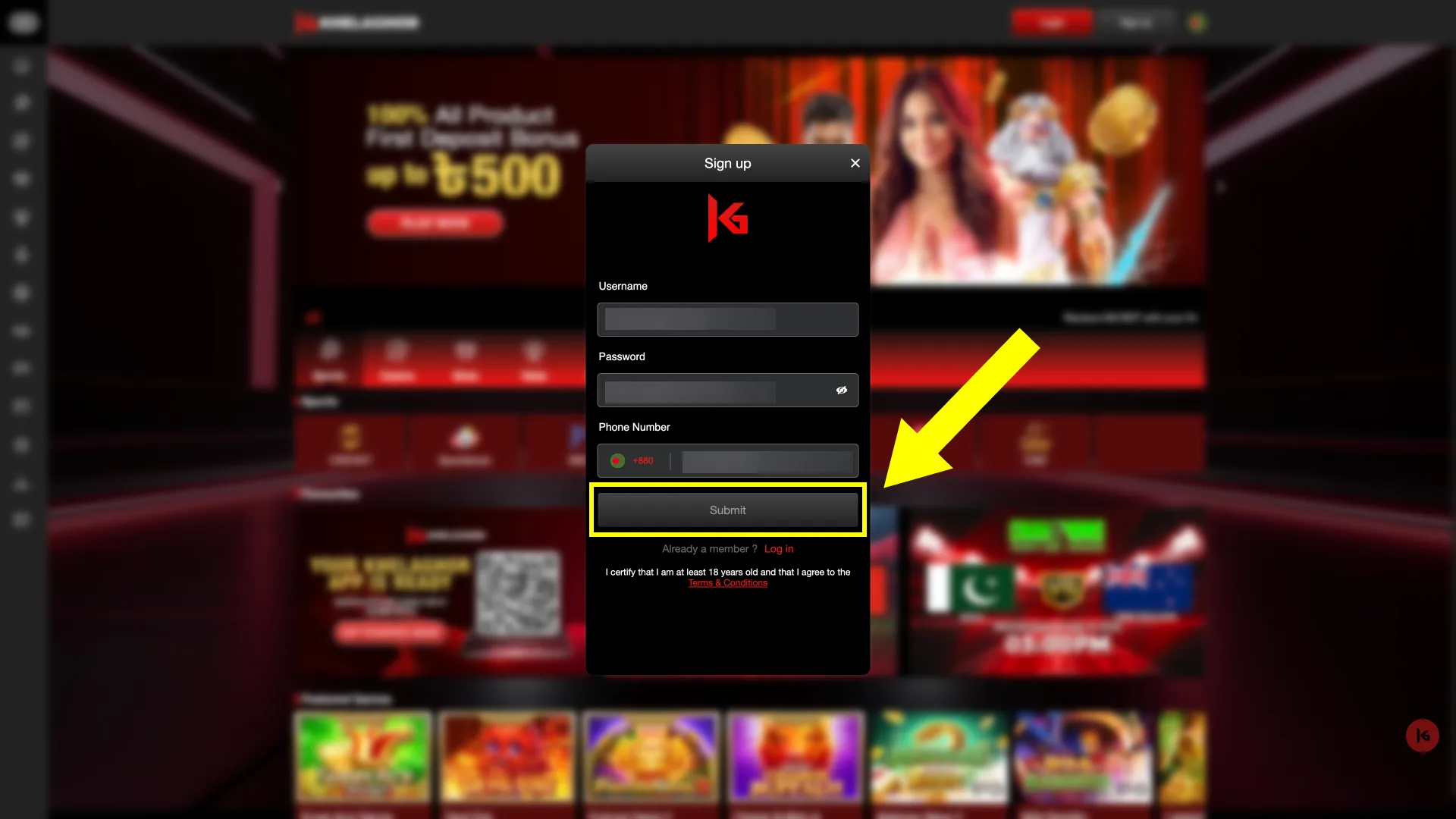Click the KG favicon icon bottom right corner
Screen dimensions: 1456x819
point(1423,735)
